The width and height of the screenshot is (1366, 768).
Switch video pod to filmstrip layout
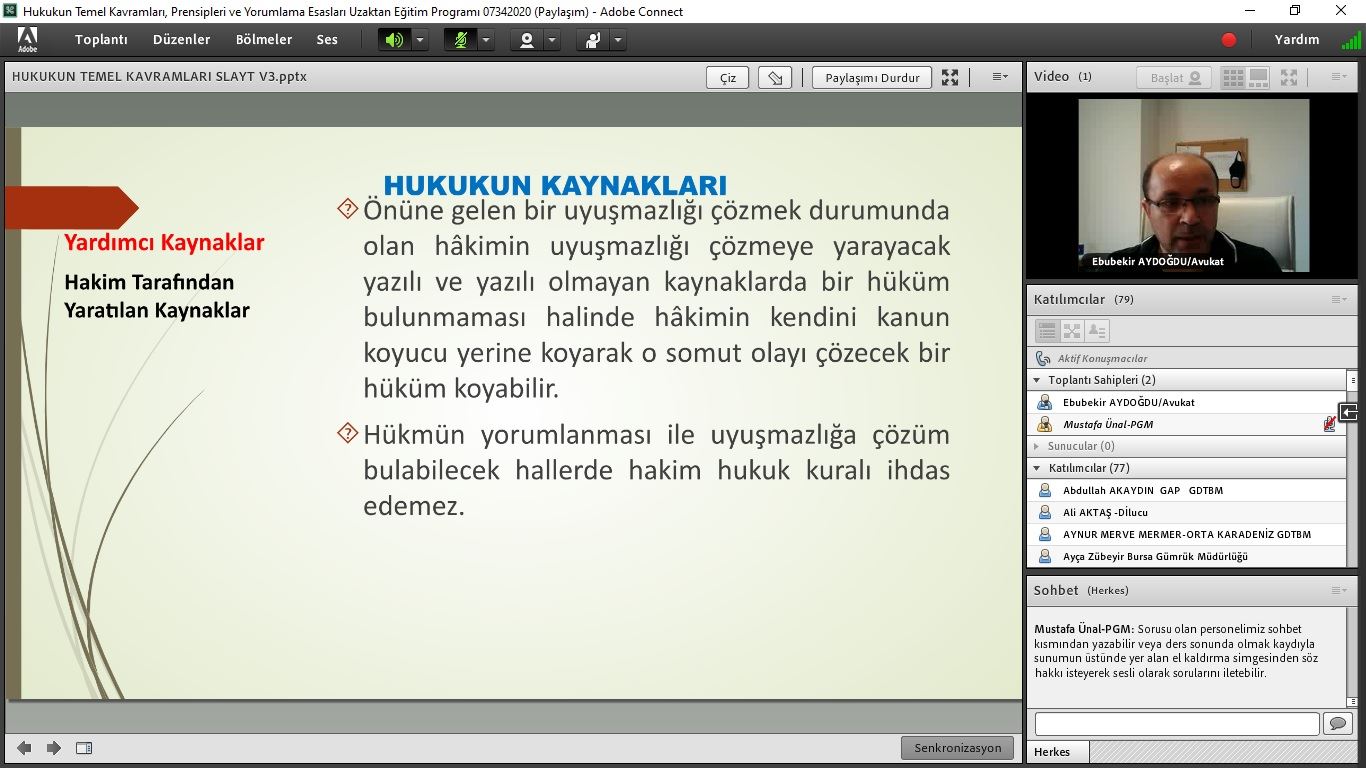click(x=1259, y=77)
